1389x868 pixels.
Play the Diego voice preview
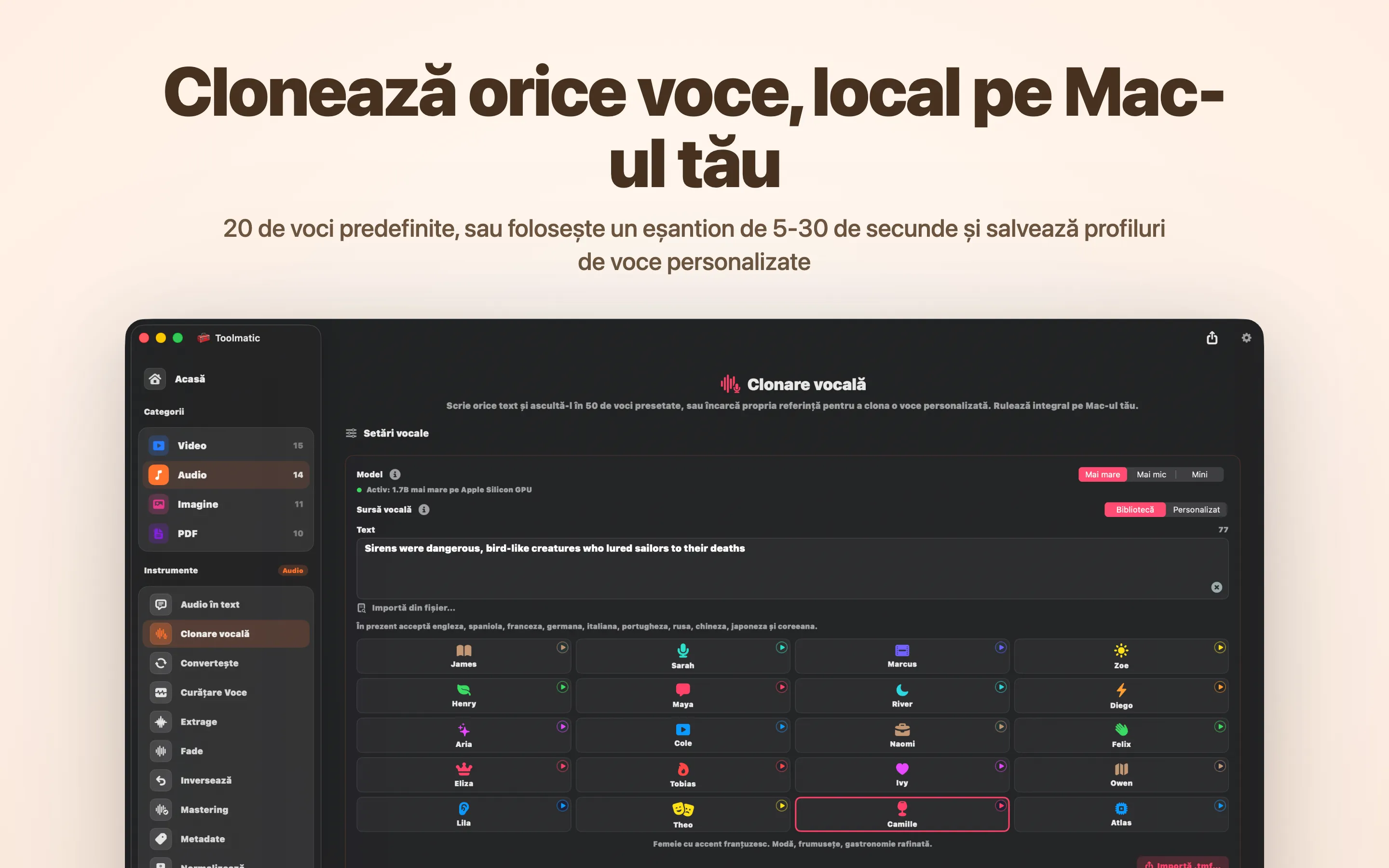tap(1220, 687)
